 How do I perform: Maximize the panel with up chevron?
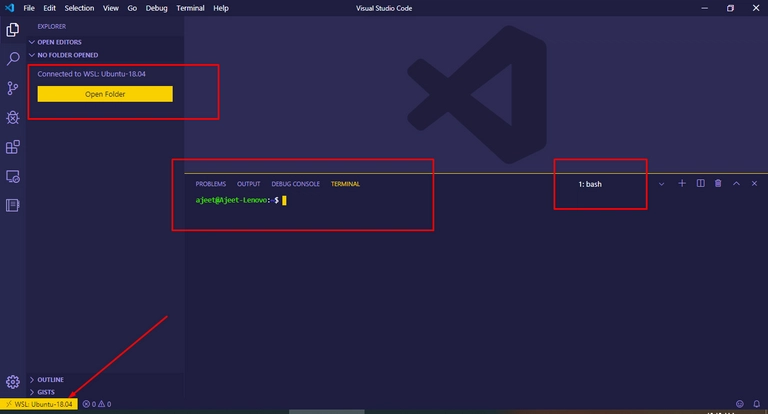[736, 183]
